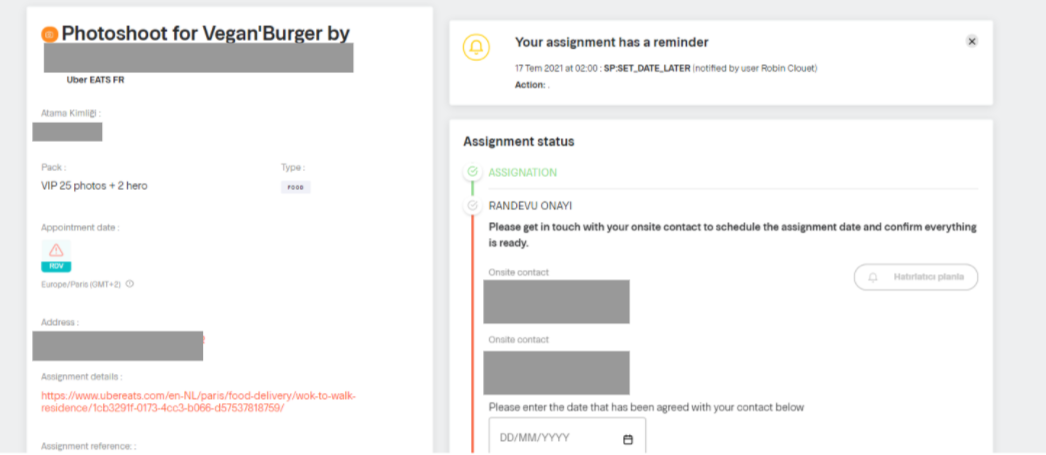This screenshot has height=455, width=1046.
Task: Click the VIP 25 photos pack text
Action: tap(94, 185)
